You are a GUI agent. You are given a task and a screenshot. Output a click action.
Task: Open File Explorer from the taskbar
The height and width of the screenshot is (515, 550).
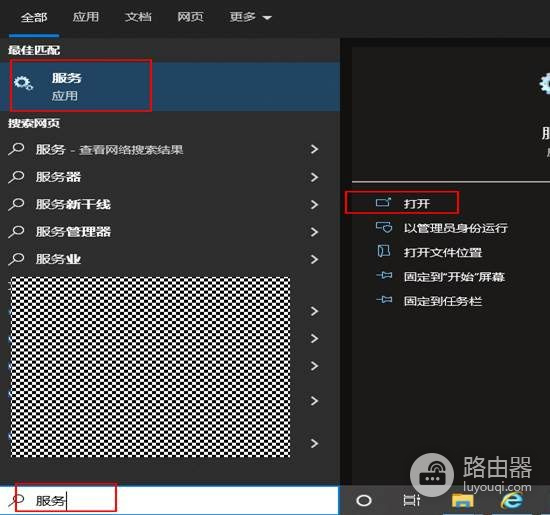tap(462, 501)
